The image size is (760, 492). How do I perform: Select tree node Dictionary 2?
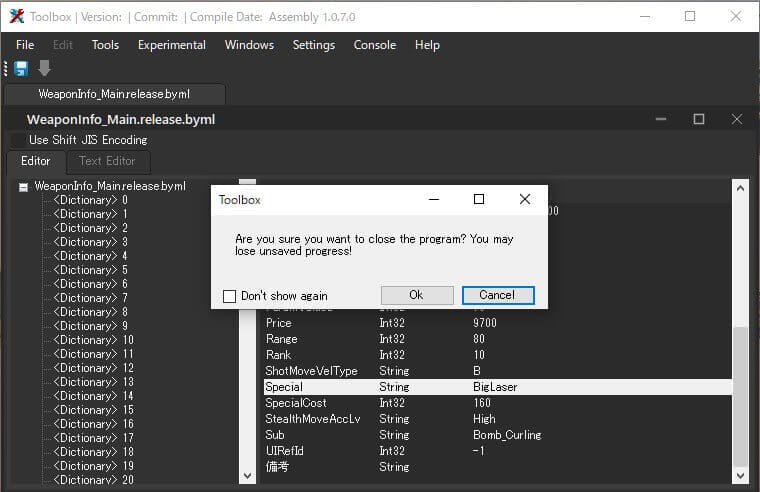pyautogui.click(x=91, y=228)
